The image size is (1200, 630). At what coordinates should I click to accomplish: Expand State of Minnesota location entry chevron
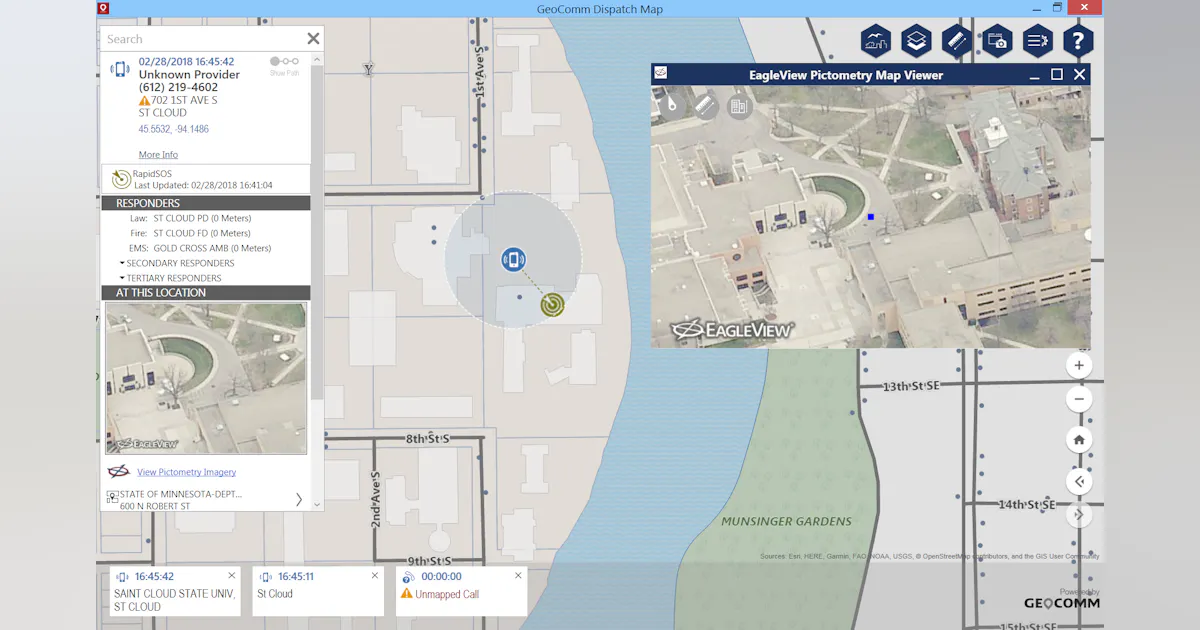(x=298, y=499)
